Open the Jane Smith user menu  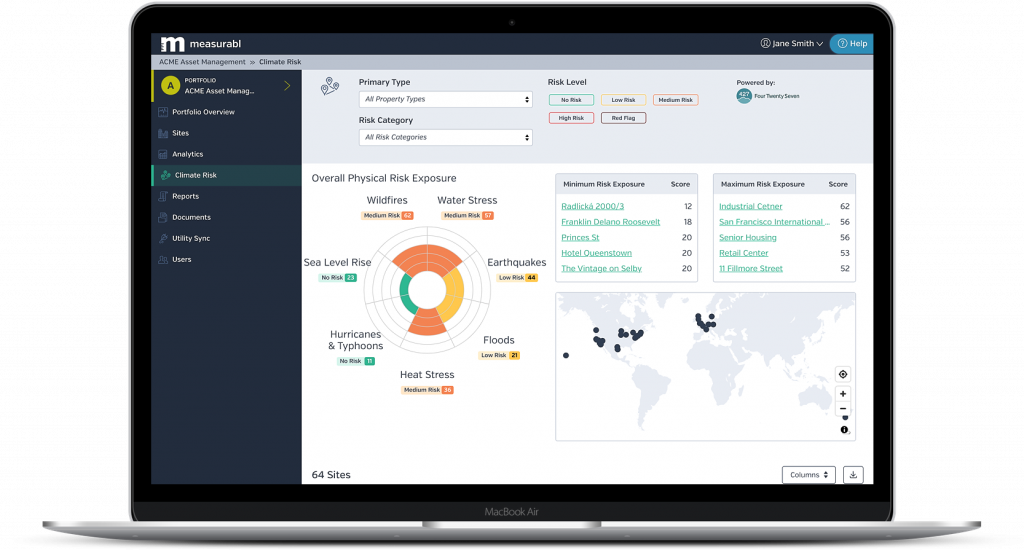pyautogui.click(x=792, y=44)
